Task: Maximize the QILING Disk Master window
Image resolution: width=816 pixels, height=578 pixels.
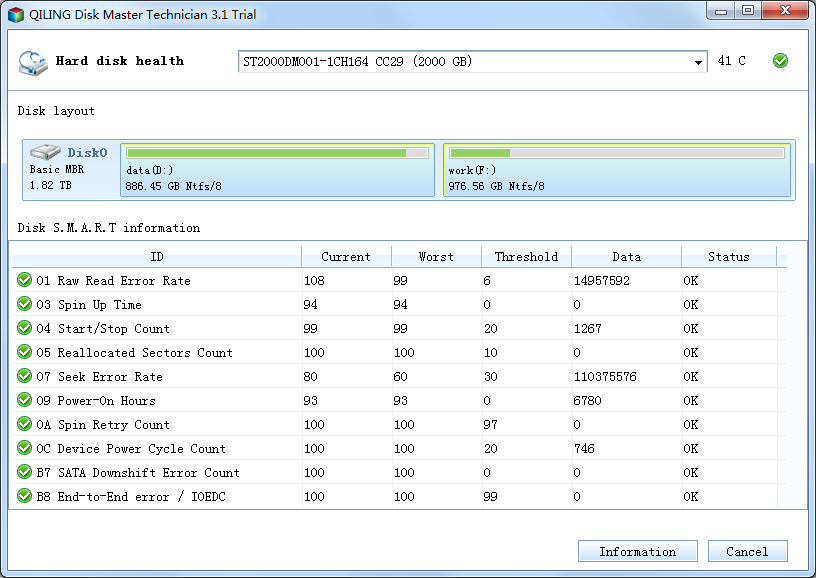Action: pos(748,11)
